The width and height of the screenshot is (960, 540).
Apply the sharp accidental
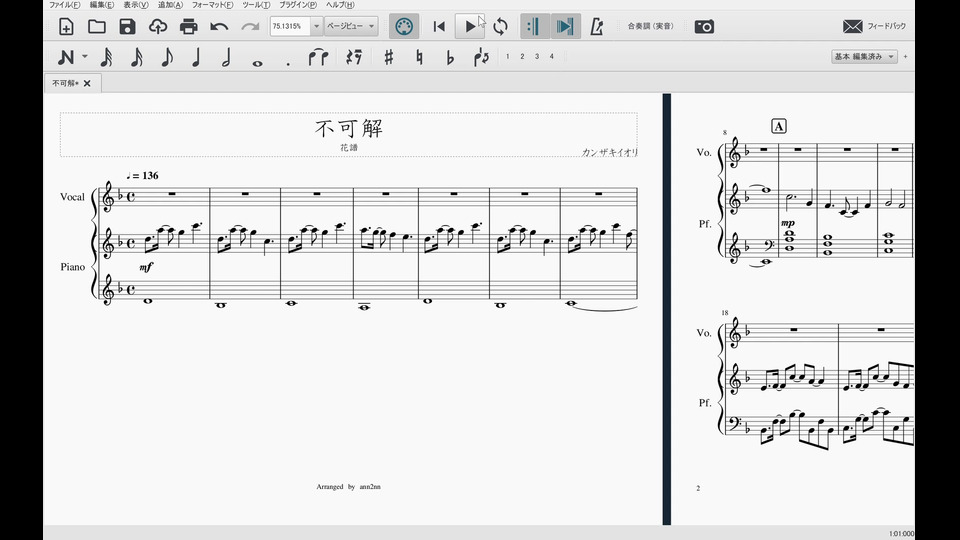click(x=389, y=57)
